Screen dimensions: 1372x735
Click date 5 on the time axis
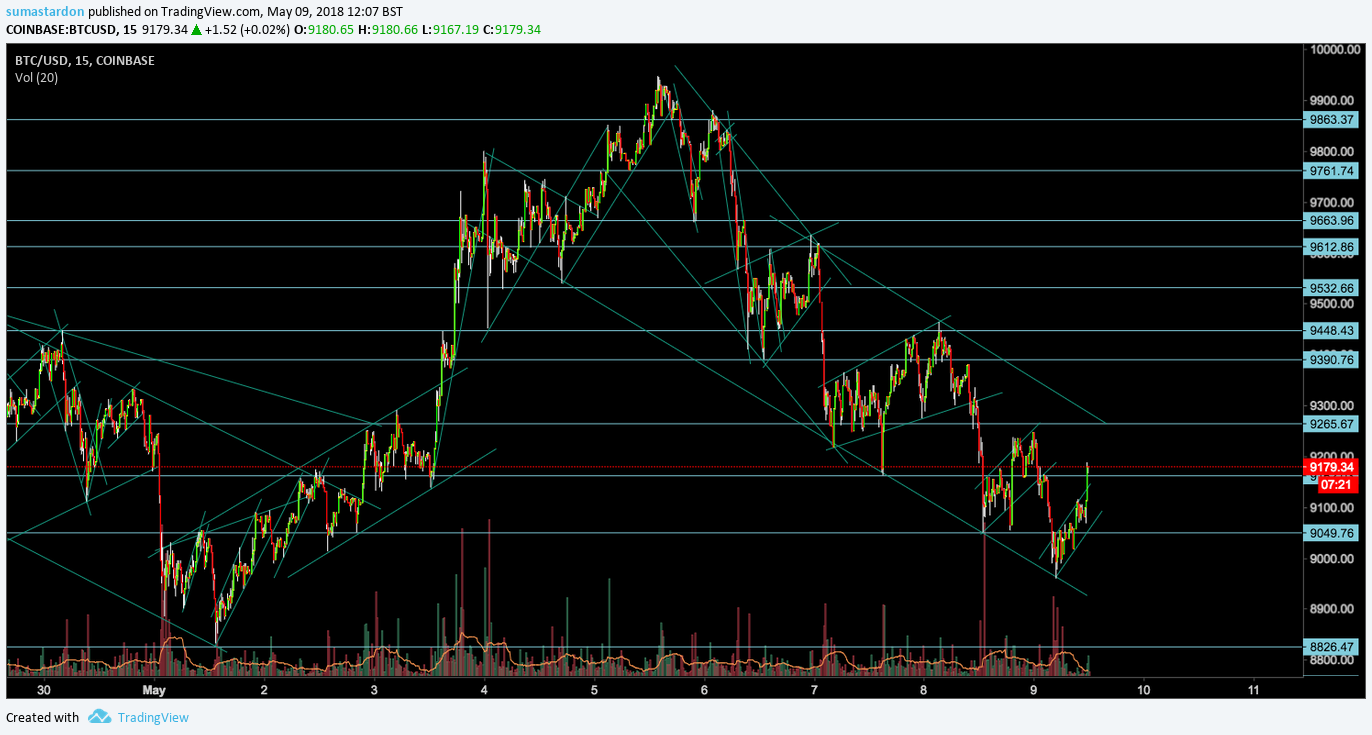[x=594, y=690]
